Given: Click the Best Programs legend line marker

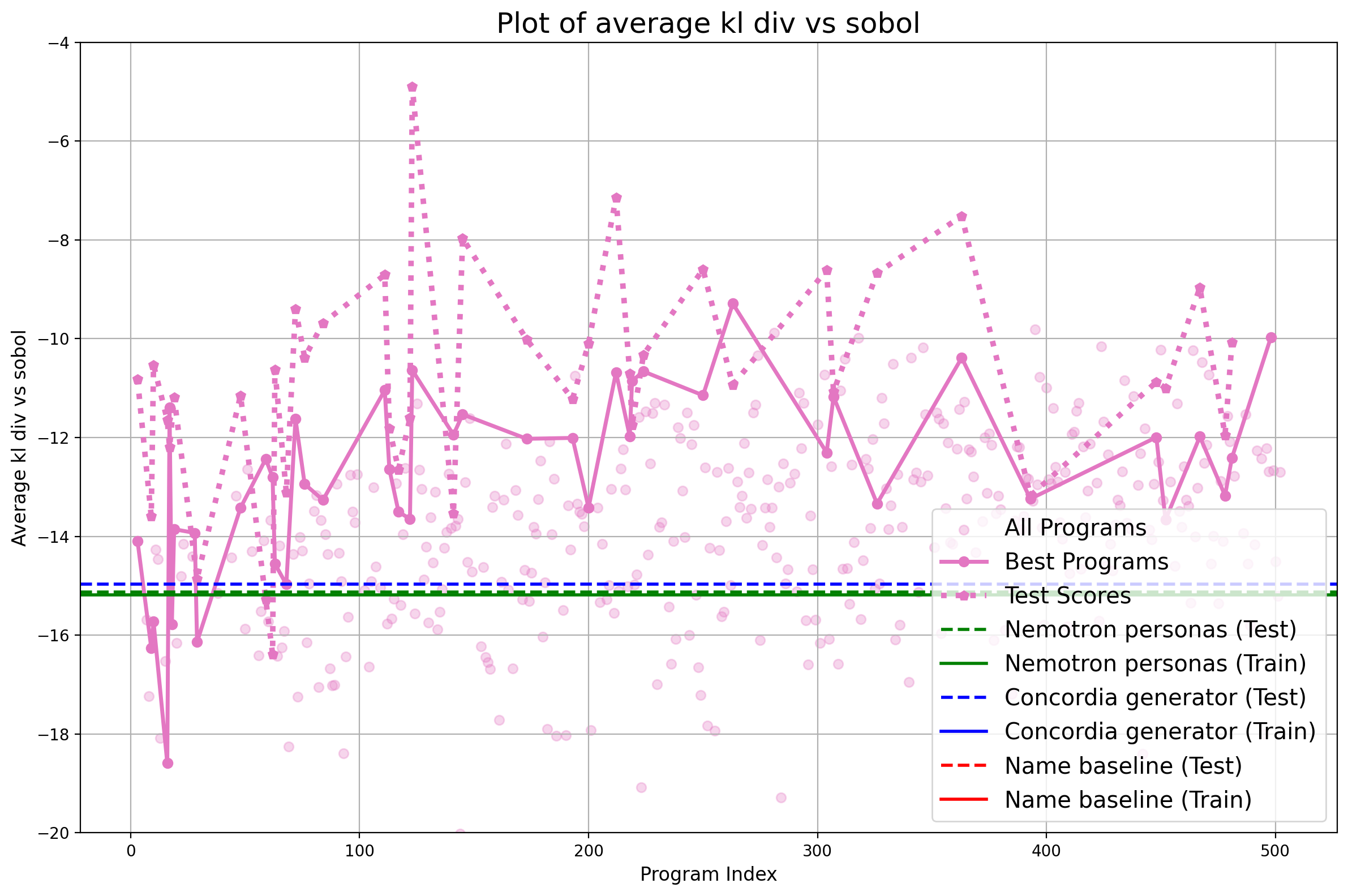Looking at the screenshot, I should 964,562.
